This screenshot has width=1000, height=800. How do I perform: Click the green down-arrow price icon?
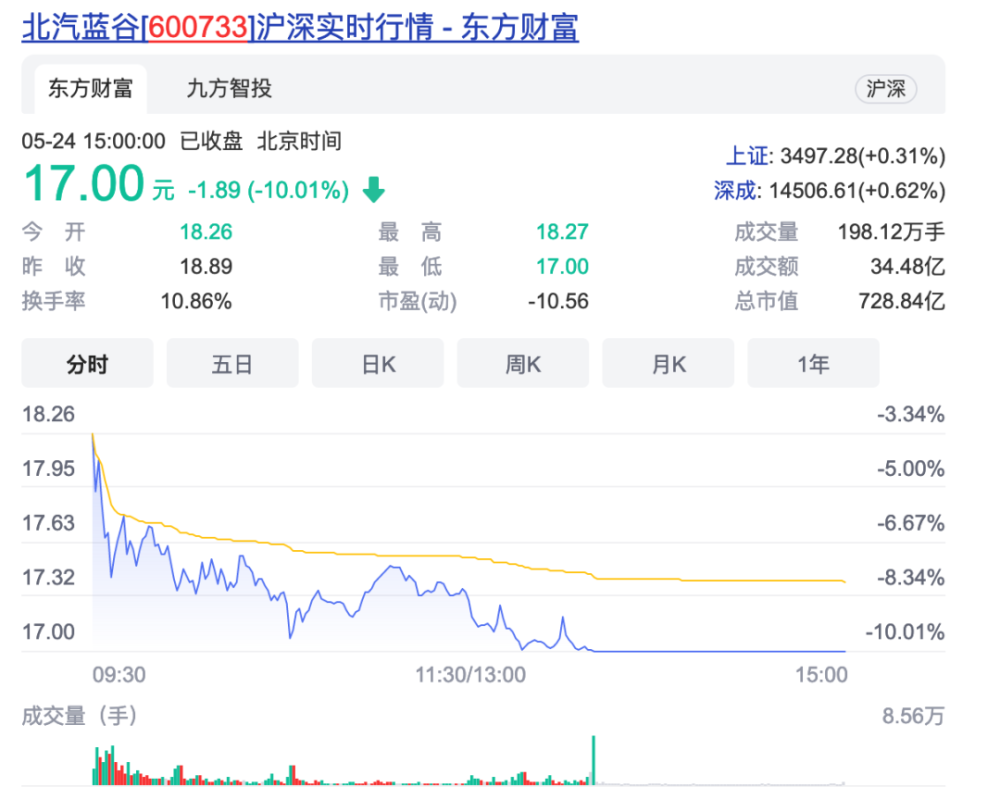click(374, 190)
